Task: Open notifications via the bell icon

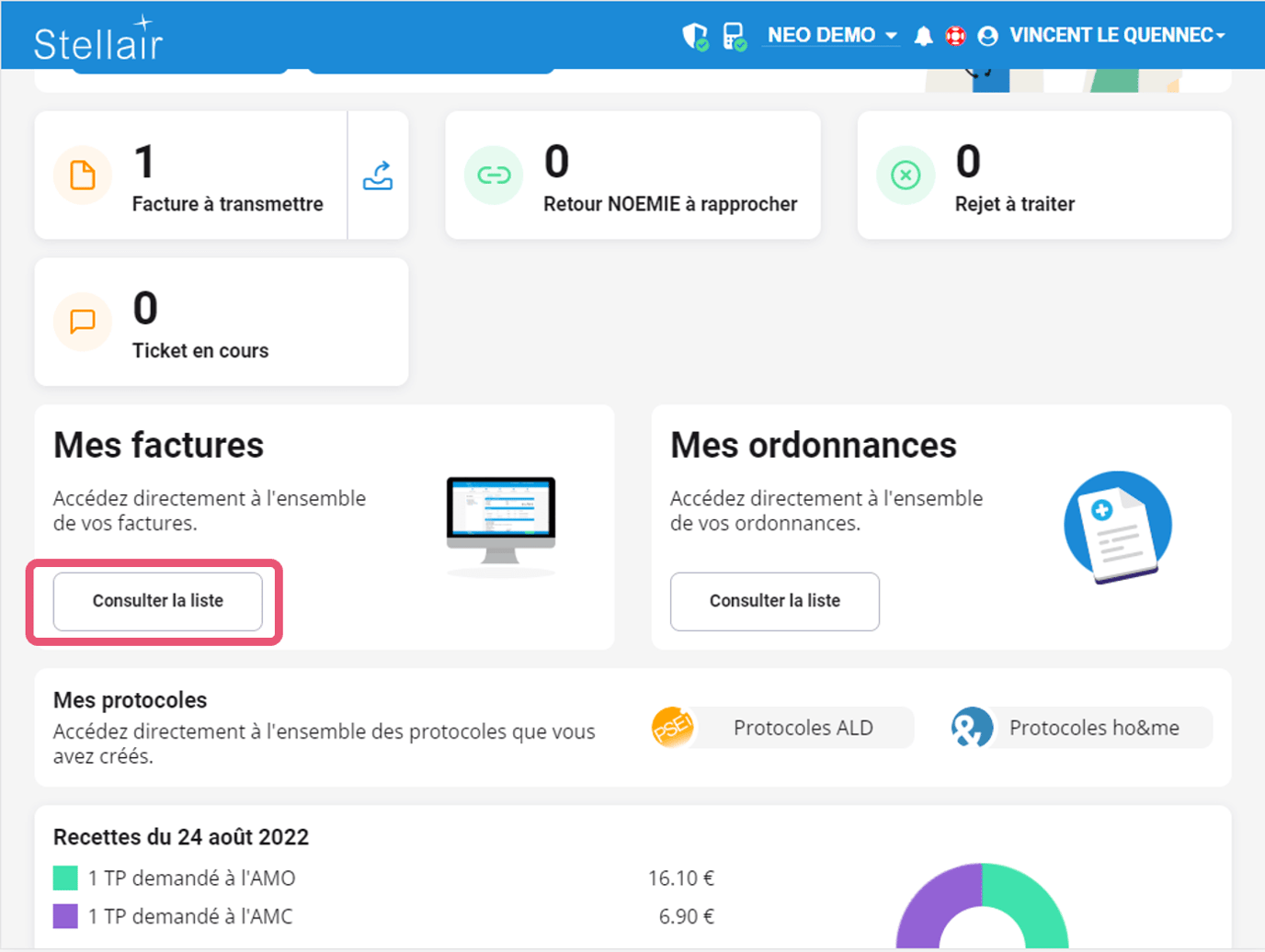Action: (923, 35)
